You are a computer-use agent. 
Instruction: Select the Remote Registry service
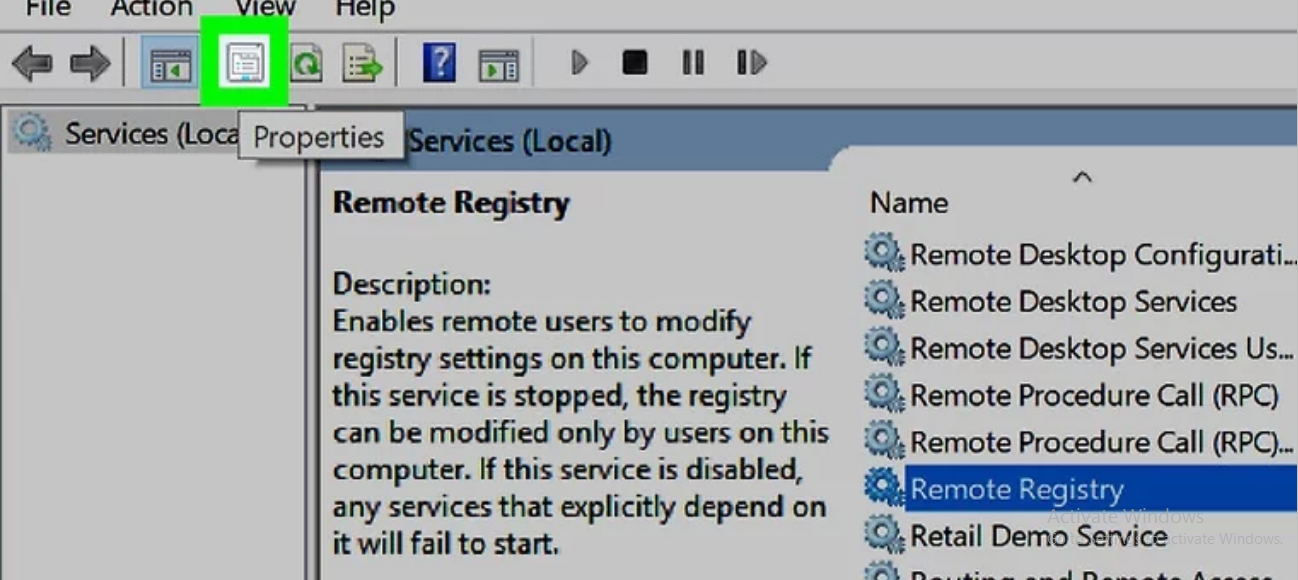[1081, 489]
